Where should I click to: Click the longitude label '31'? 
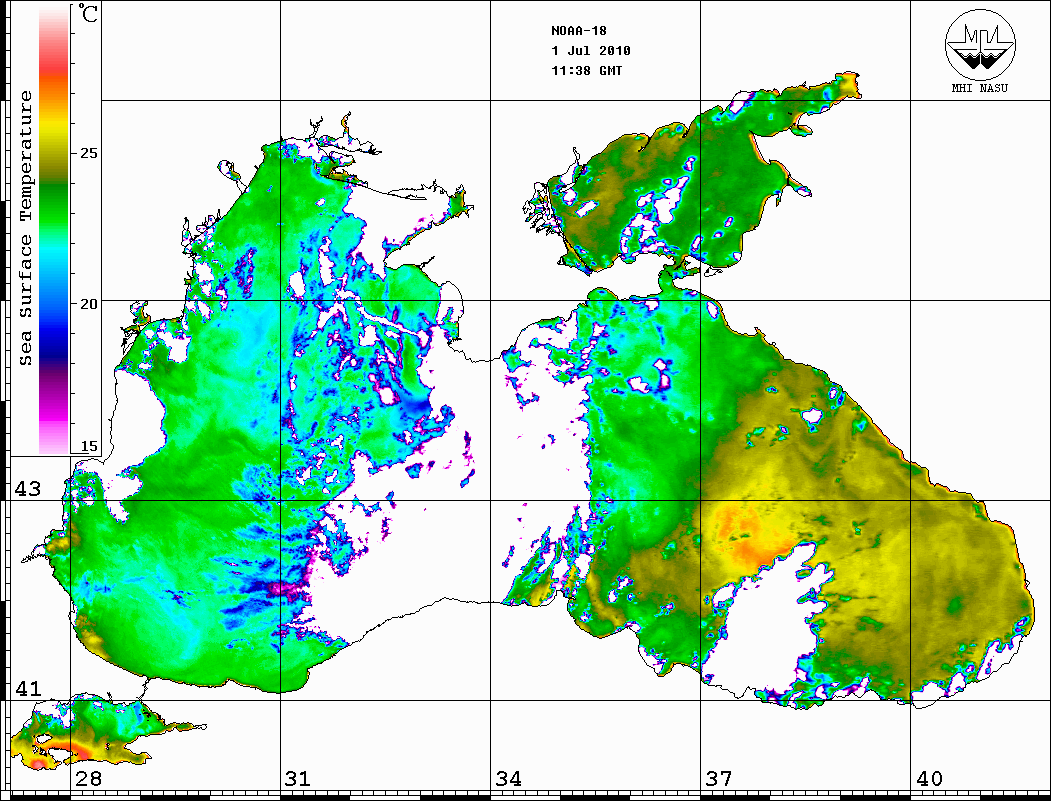tap(298, 778)
